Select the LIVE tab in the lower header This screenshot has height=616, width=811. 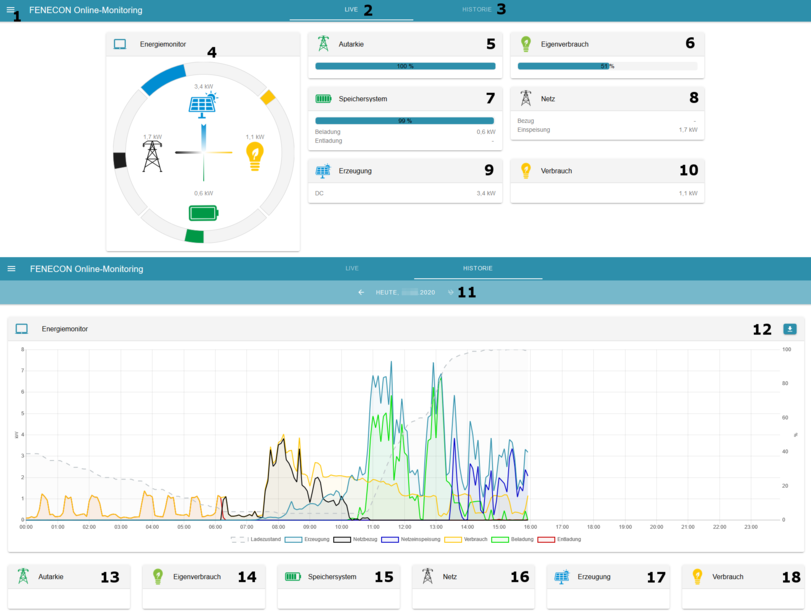(352, 268)
